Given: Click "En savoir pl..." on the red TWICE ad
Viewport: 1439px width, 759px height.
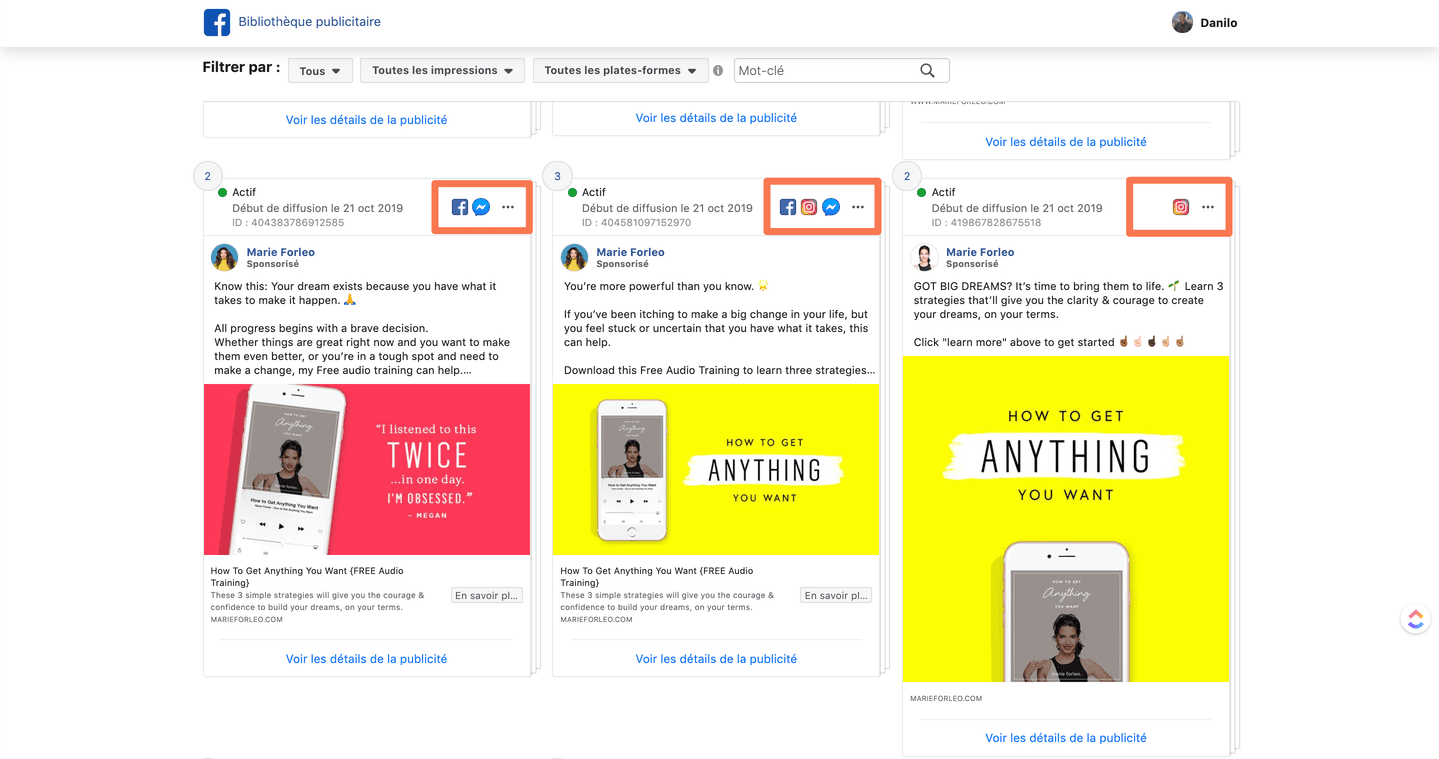Looking at the screenshot, I should (x=487, y=595).
